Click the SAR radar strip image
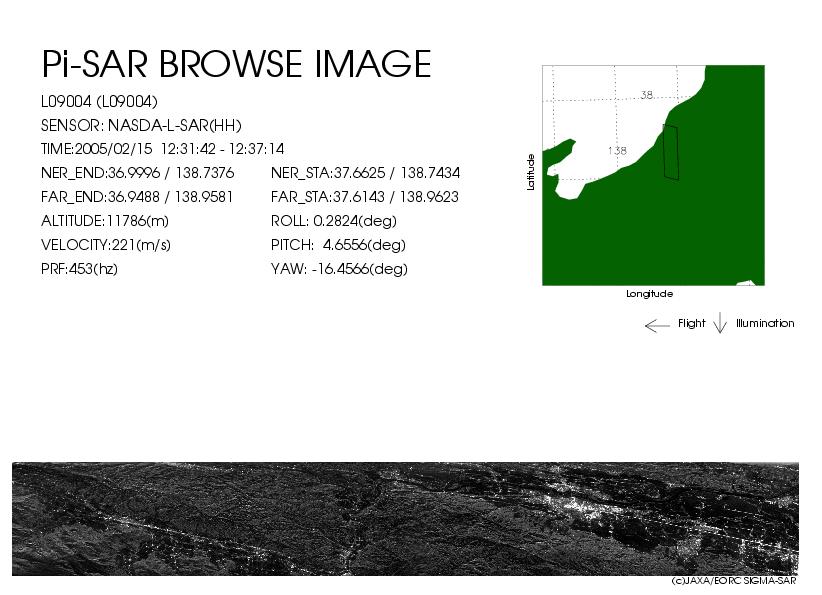 405,518
